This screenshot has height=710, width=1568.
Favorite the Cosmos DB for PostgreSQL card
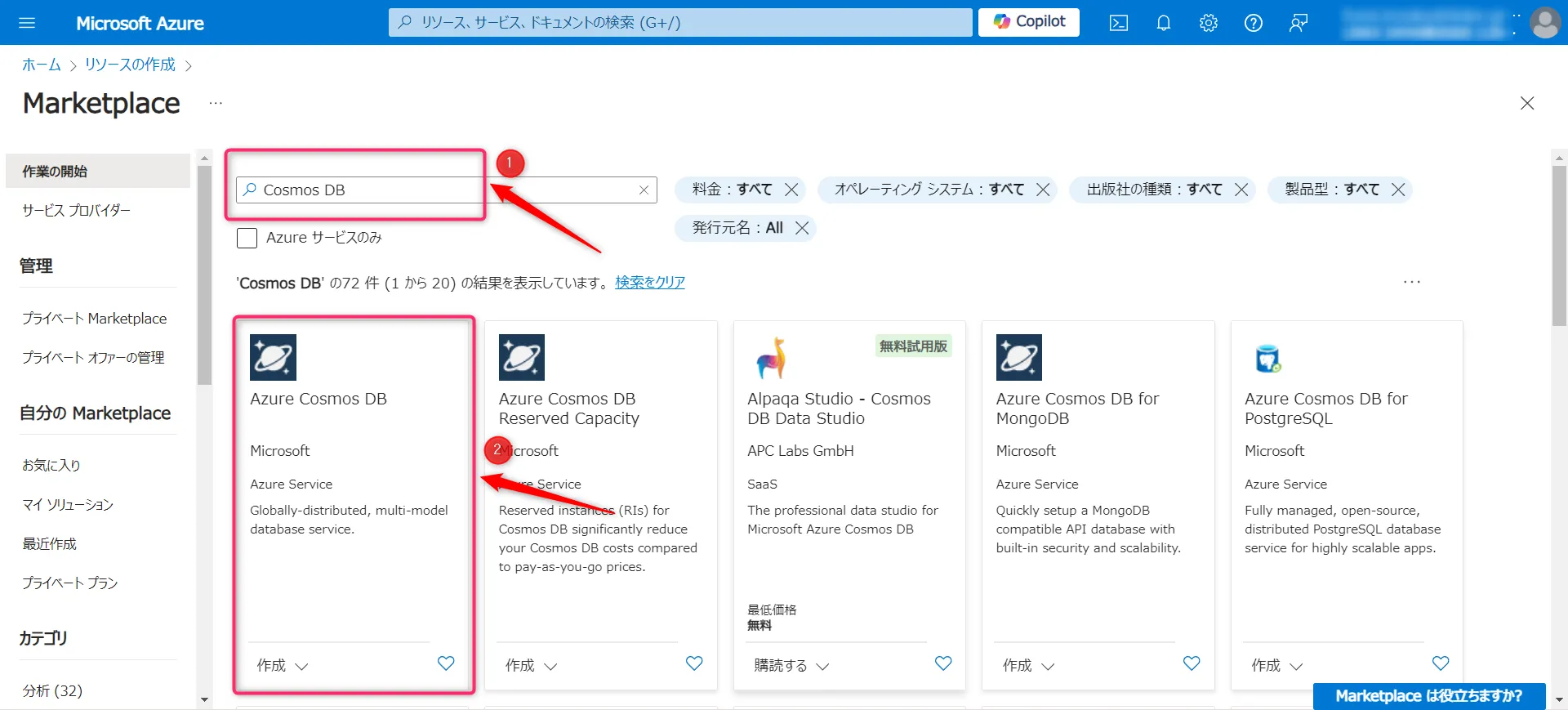(1441, 663)
